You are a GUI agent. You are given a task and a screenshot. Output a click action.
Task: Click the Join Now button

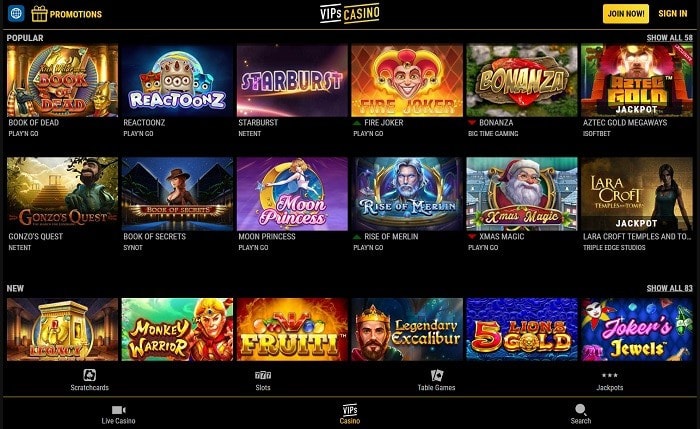pyautogui.click(x=626, y=14)
